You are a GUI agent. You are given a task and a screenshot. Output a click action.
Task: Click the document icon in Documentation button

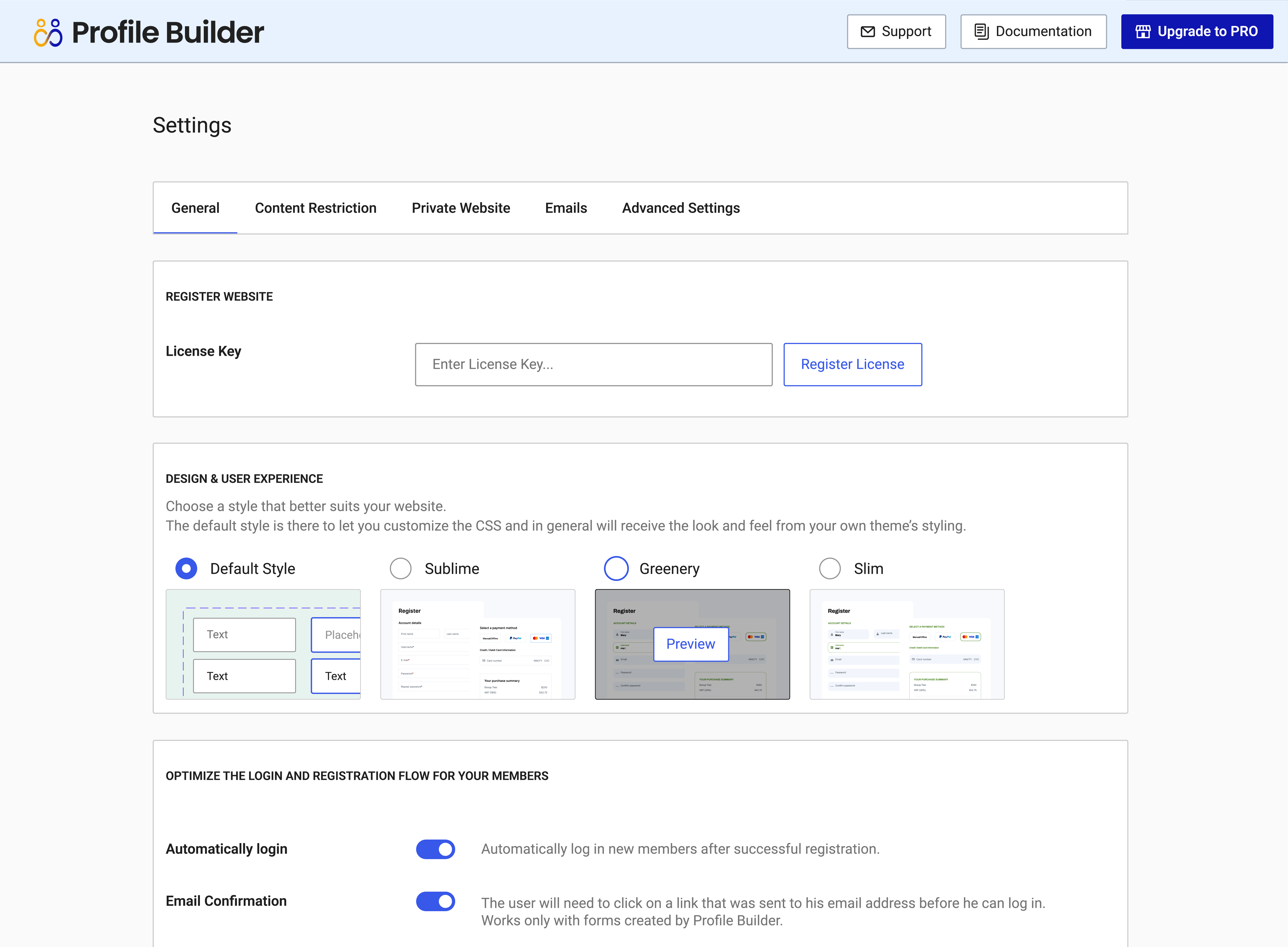[x=981, y=31]
